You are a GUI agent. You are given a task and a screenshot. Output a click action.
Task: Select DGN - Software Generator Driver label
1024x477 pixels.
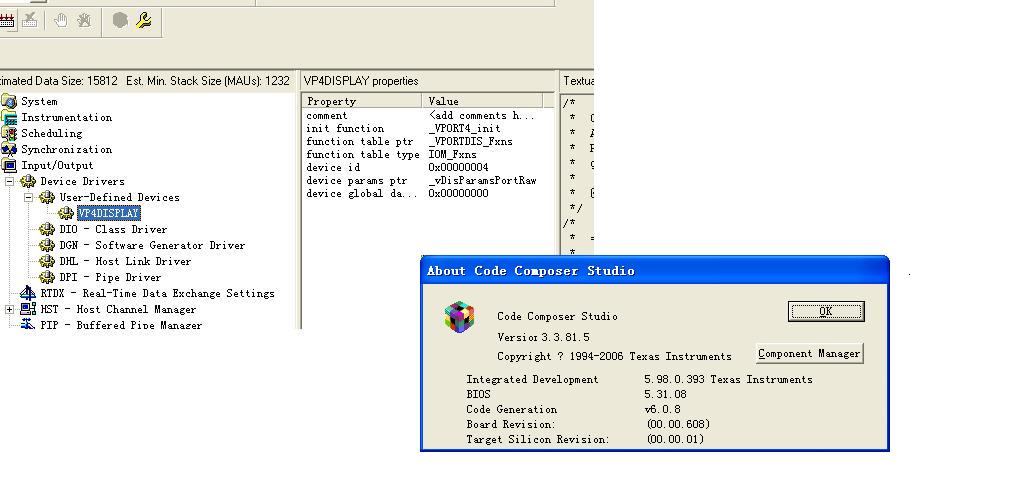pyautogui.click(x=152, y=245)
